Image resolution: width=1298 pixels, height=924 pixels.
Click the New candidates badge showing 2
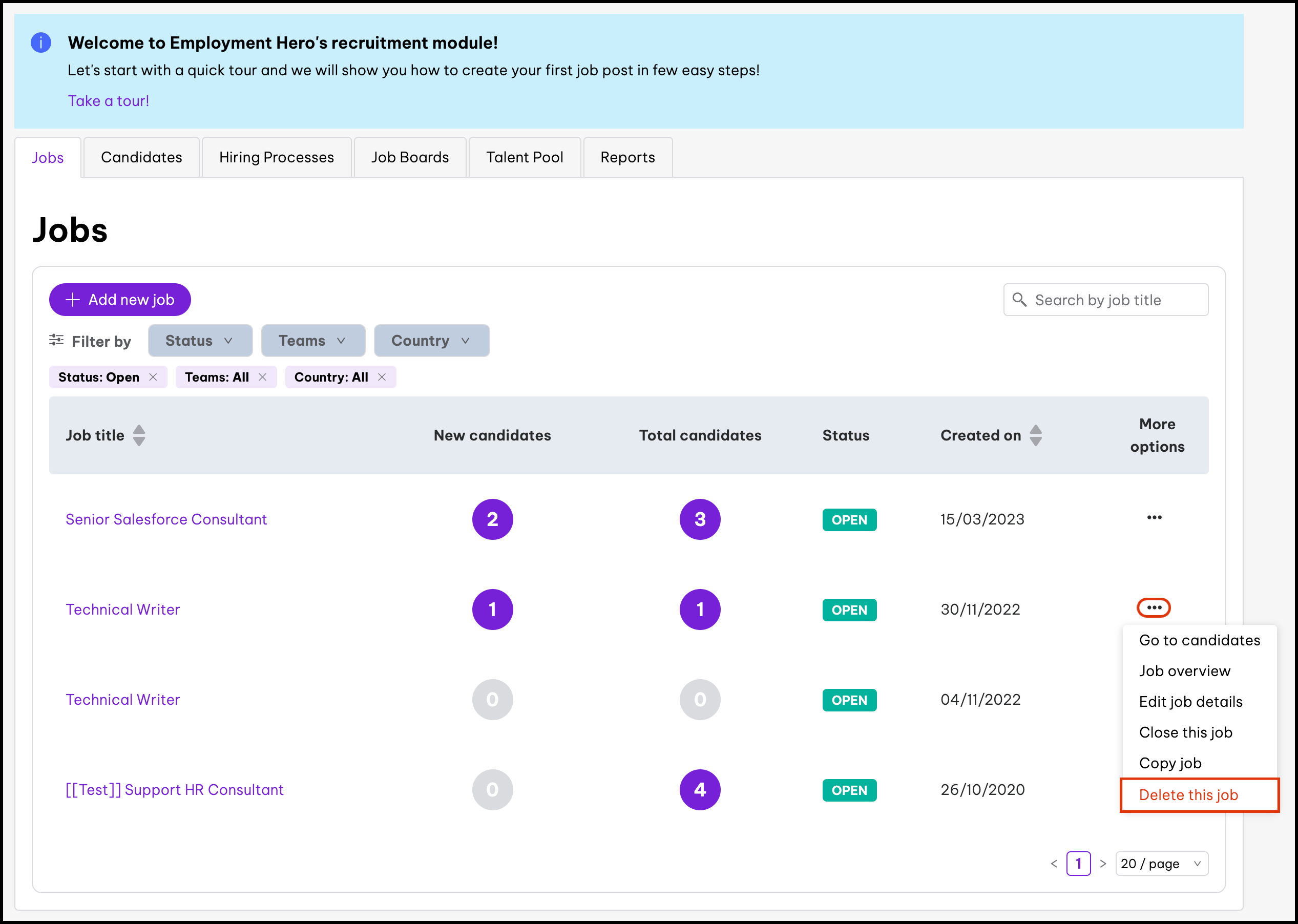[x=492, y=519]
